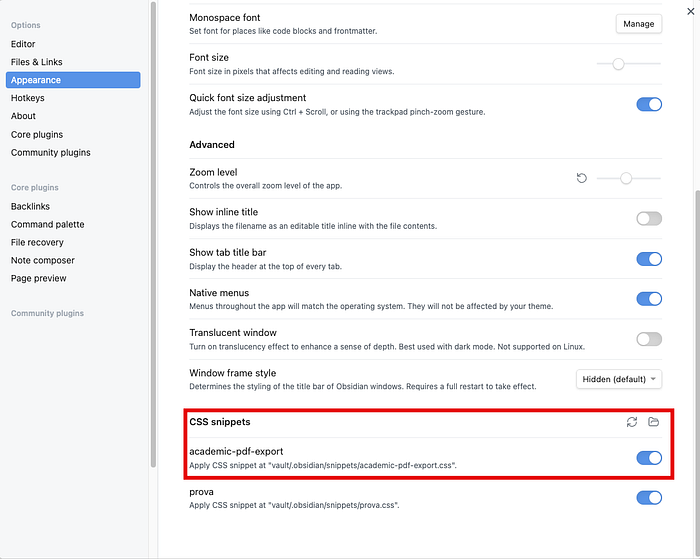
Task: Click the Manage monospace font button
Action: [638, 24]
